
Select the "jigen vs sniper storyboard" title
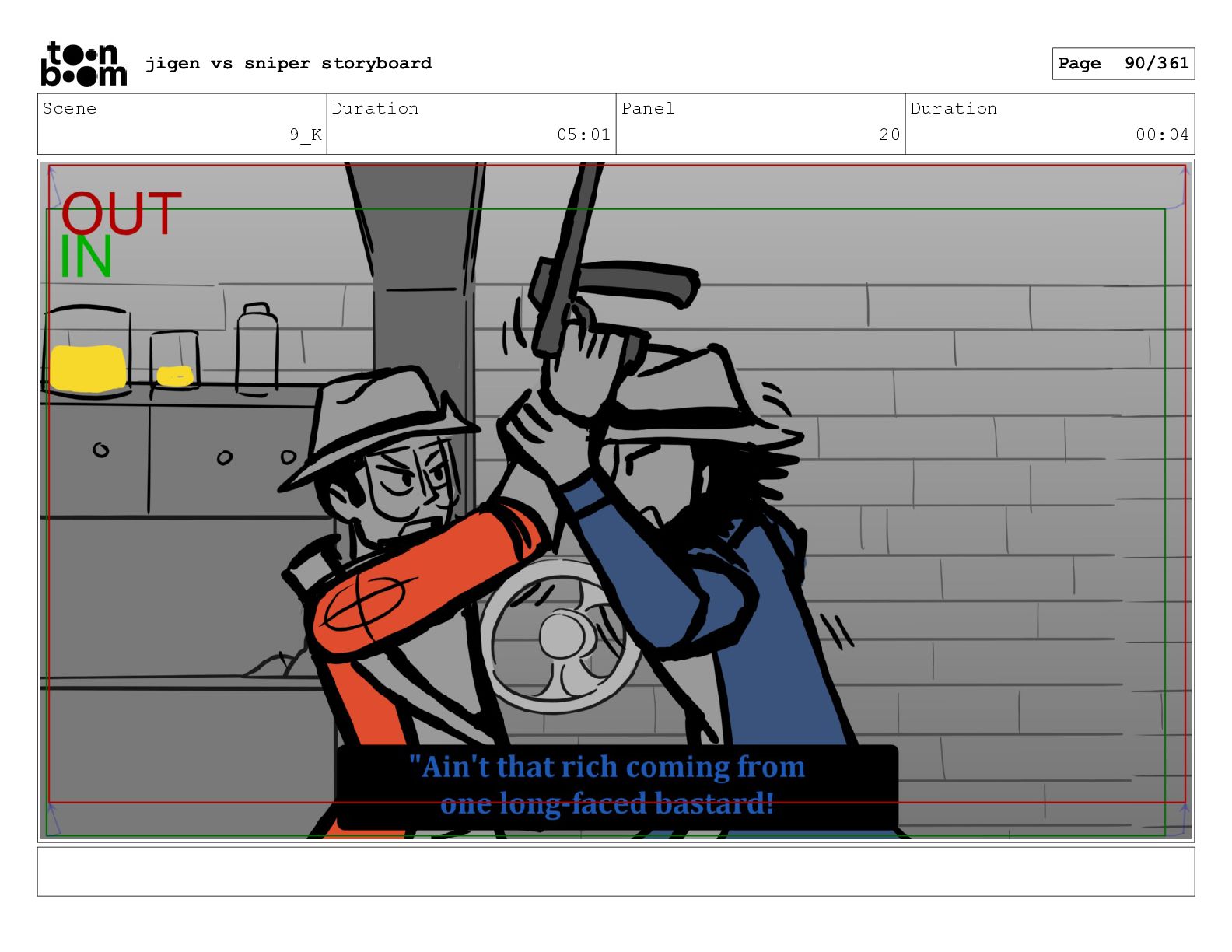point(289,63)
